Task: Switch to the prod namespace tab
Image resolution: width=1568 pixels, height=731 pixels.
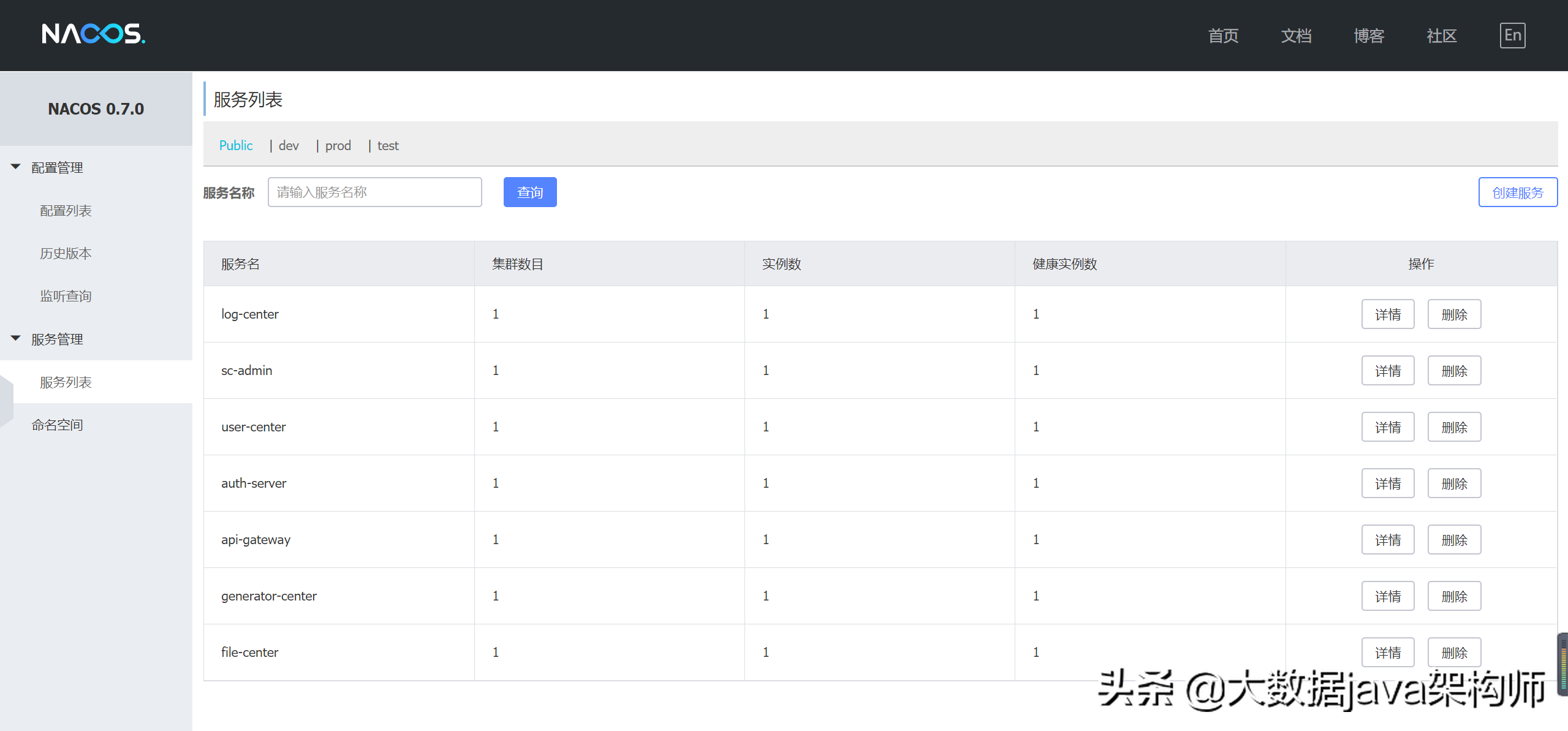Action: (x=338, y=146)
